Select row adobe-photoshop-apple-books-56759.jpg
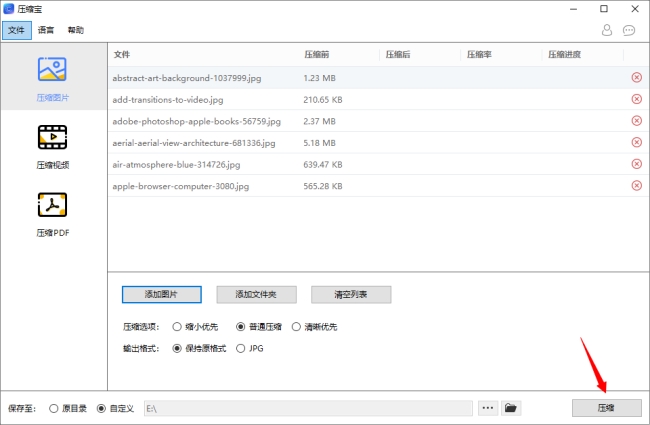This screenshot has height=425, width=650. (378, 121)
